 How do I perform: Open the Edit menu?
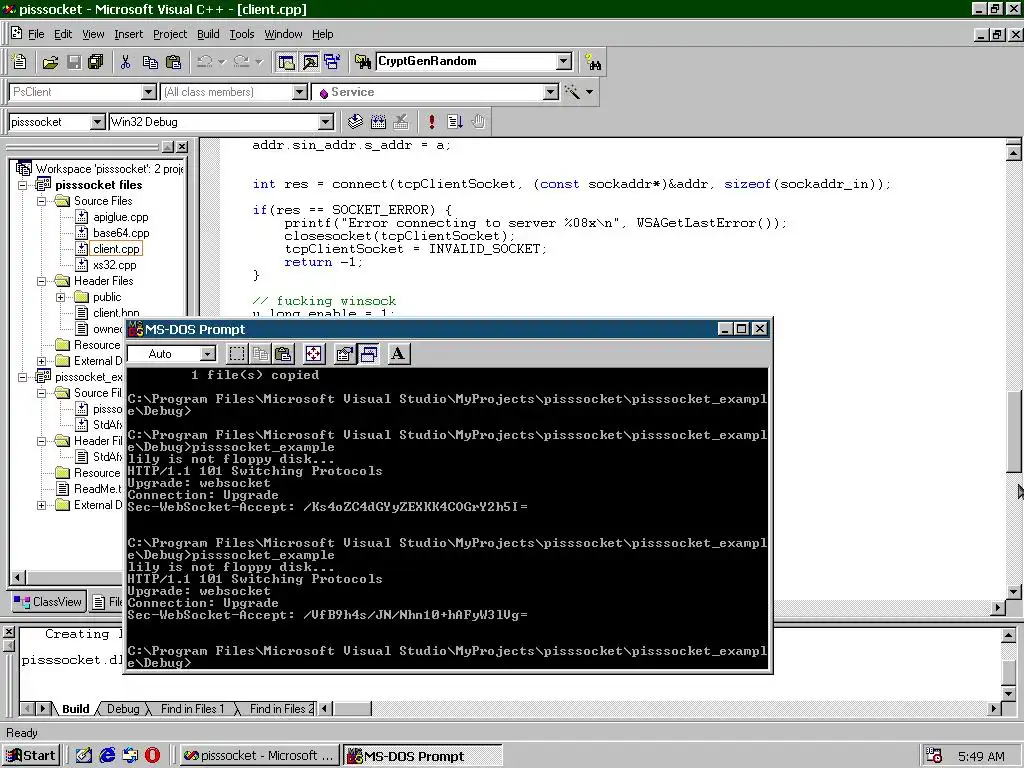pyautogui.click(x=63, y=34)
